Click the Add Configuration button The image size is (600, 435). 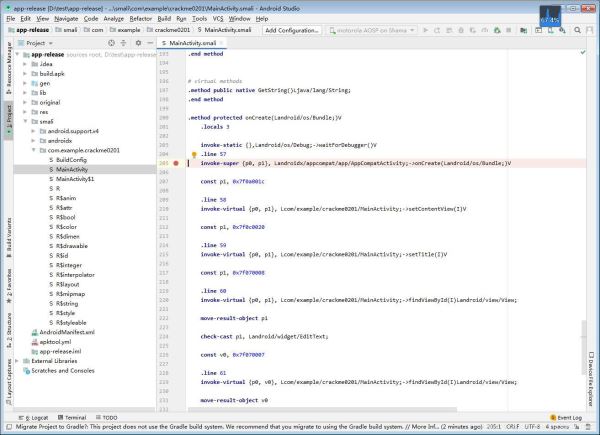coord(293,31)
